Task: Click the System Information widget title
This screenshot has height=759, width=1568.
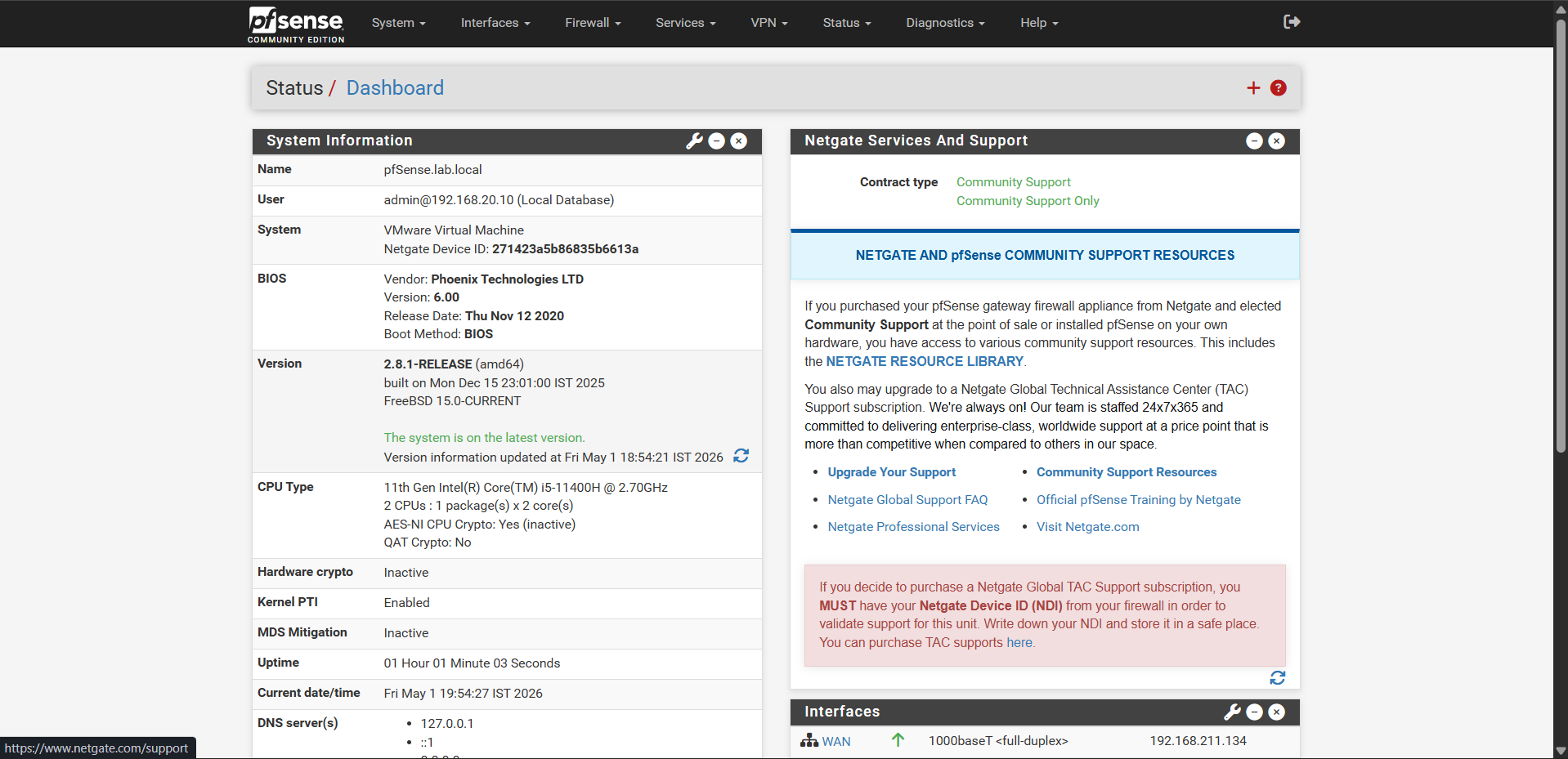Action: pyautogui.click(x=339, y=141)
